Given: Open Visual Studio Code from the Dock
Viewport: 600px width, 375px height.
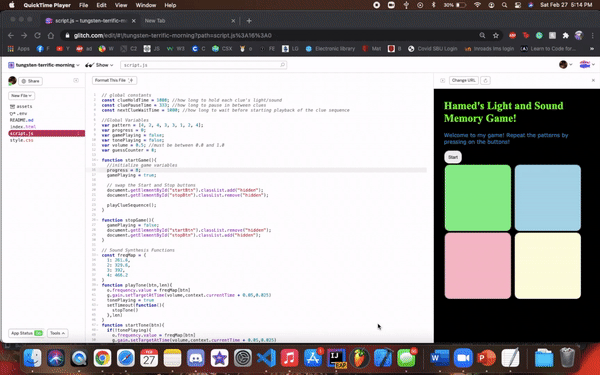Looking at the screenshot, I should (x=266, y=359).
